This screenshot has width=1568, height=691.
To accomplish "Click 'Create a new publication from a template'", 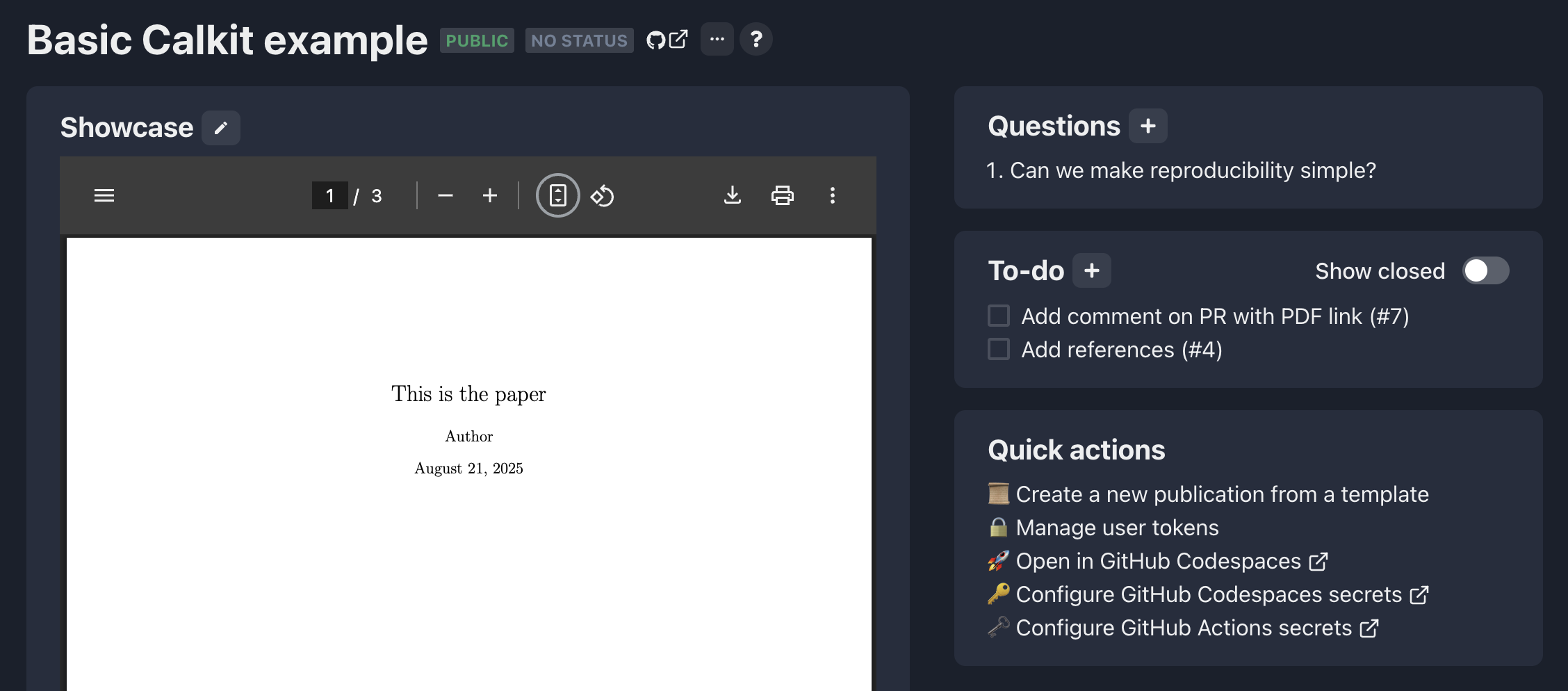I will pyautogui.click(x=1222, y=494).
